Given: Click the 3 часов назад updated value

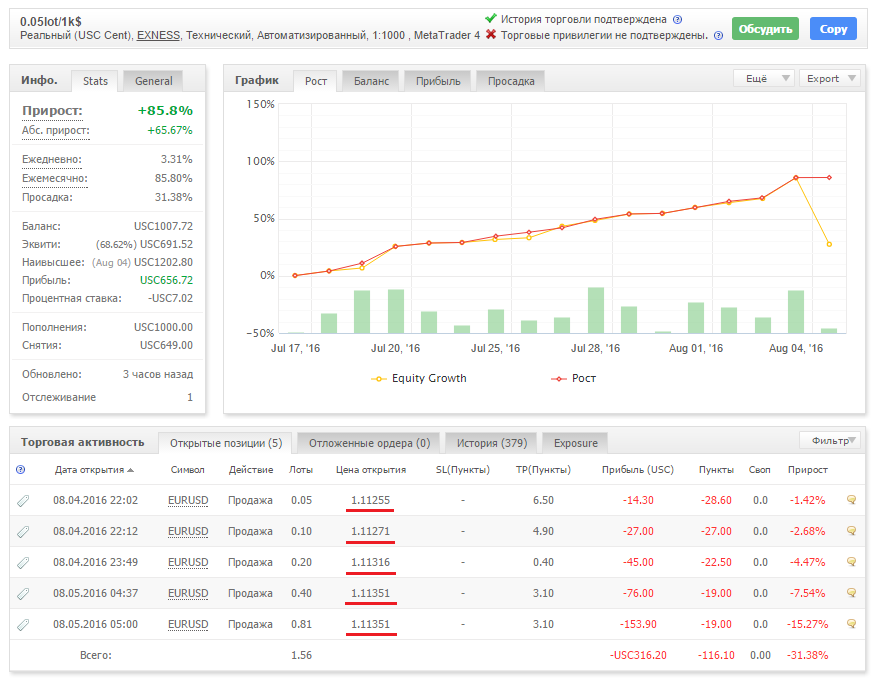Looking at the screenshot, I should pos(158,374).
